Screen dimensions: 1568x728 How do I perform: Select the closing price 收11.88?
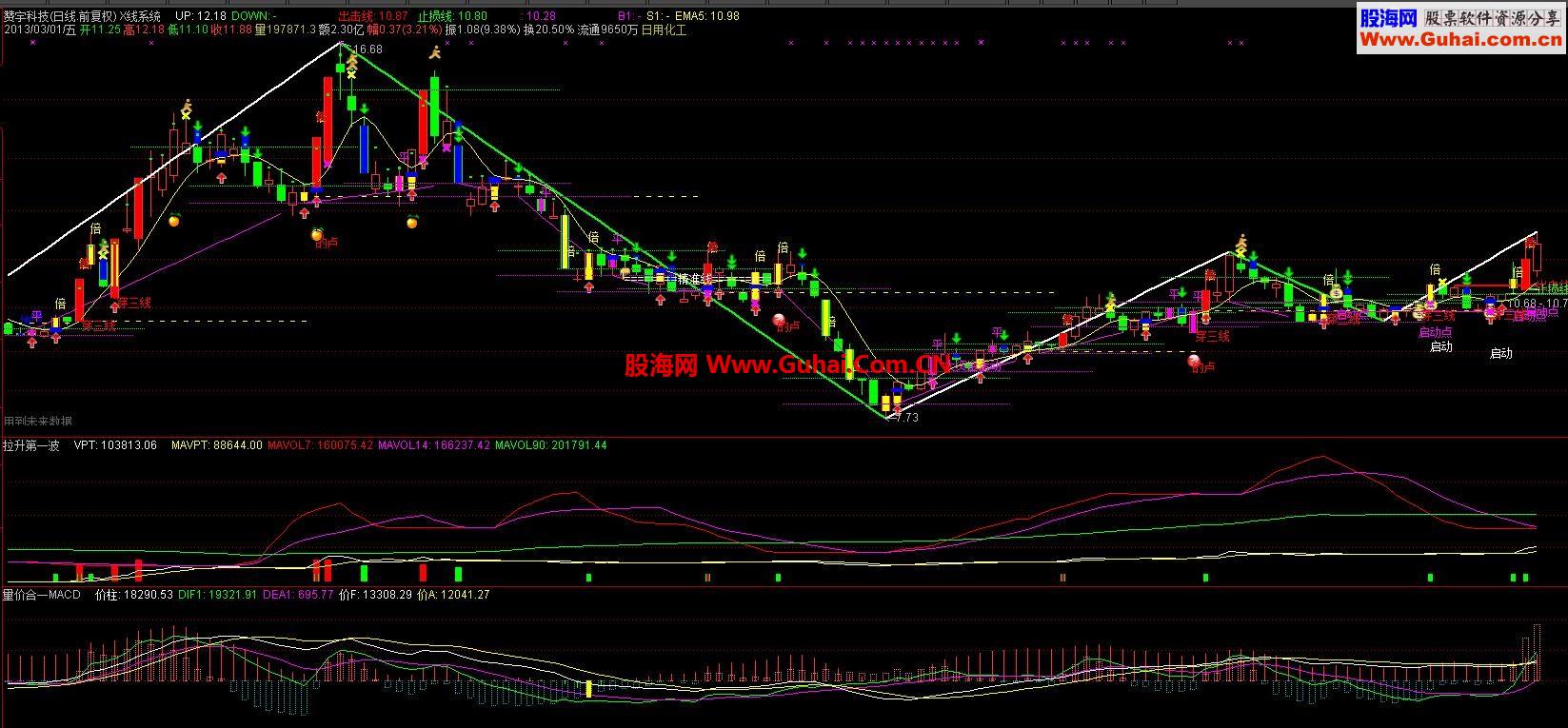pyautogui.click(x=231, y=30)
